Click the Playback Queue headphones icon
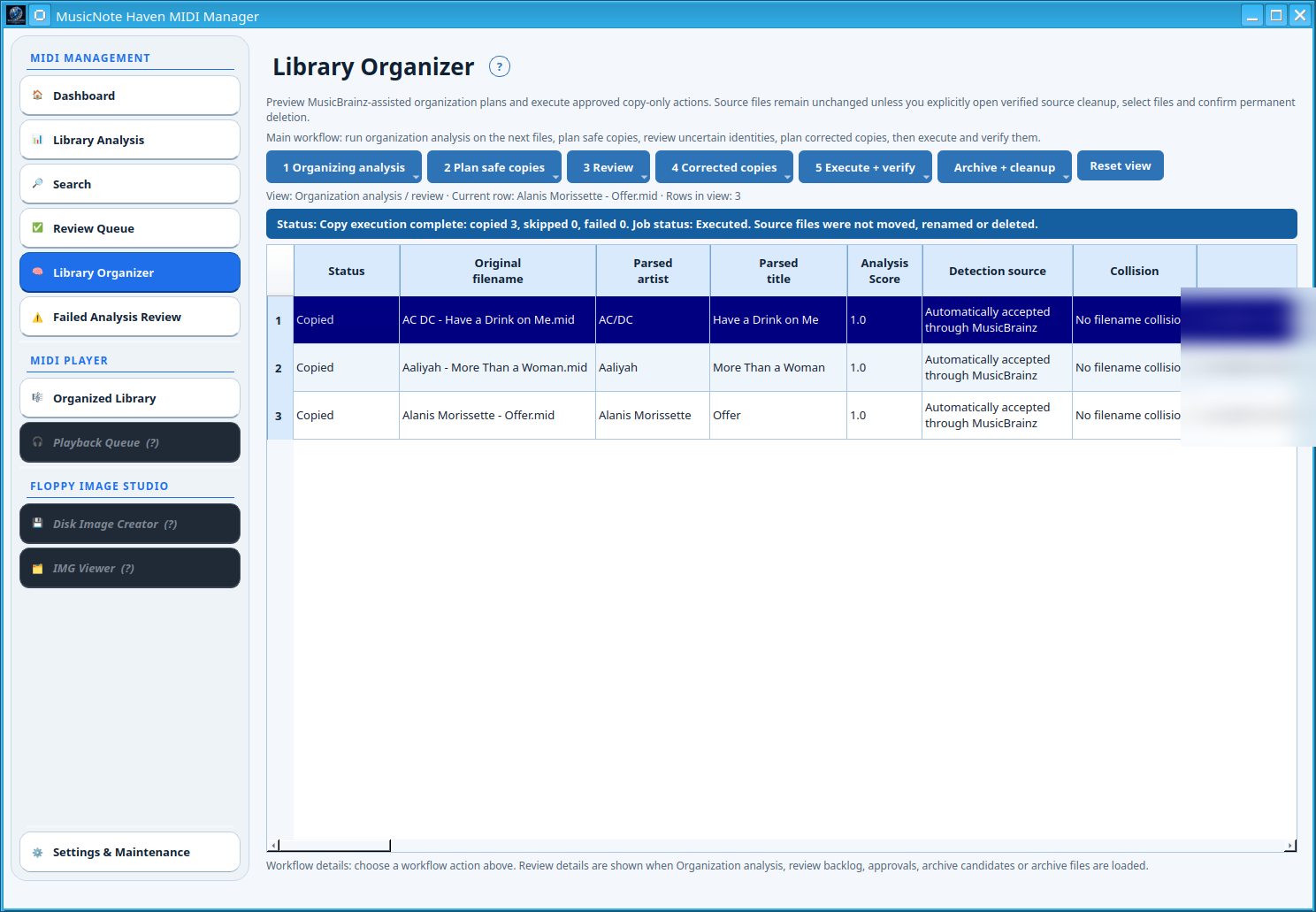The image size is (1316, 912). [x=37, y=441]
